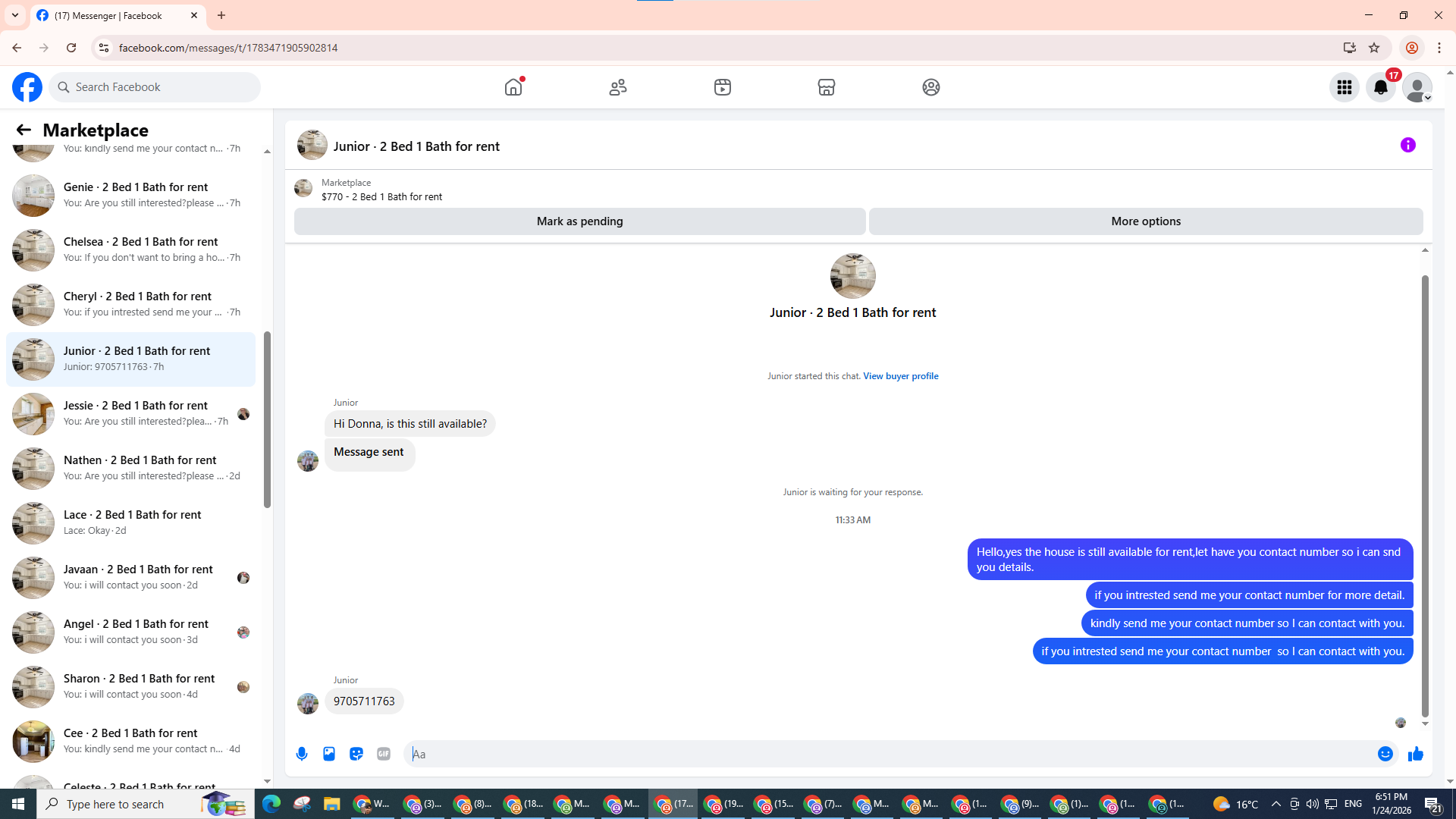Go to the Facebook Home tab

513,87
